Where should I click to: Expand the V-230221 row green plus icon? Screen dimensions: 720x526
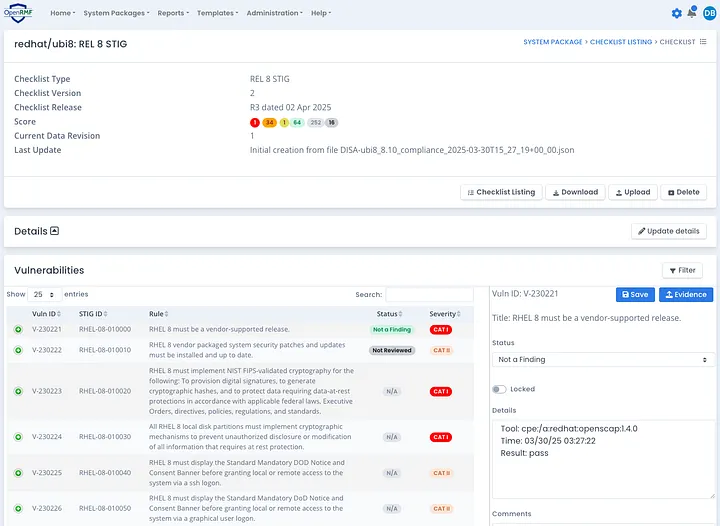18,330
